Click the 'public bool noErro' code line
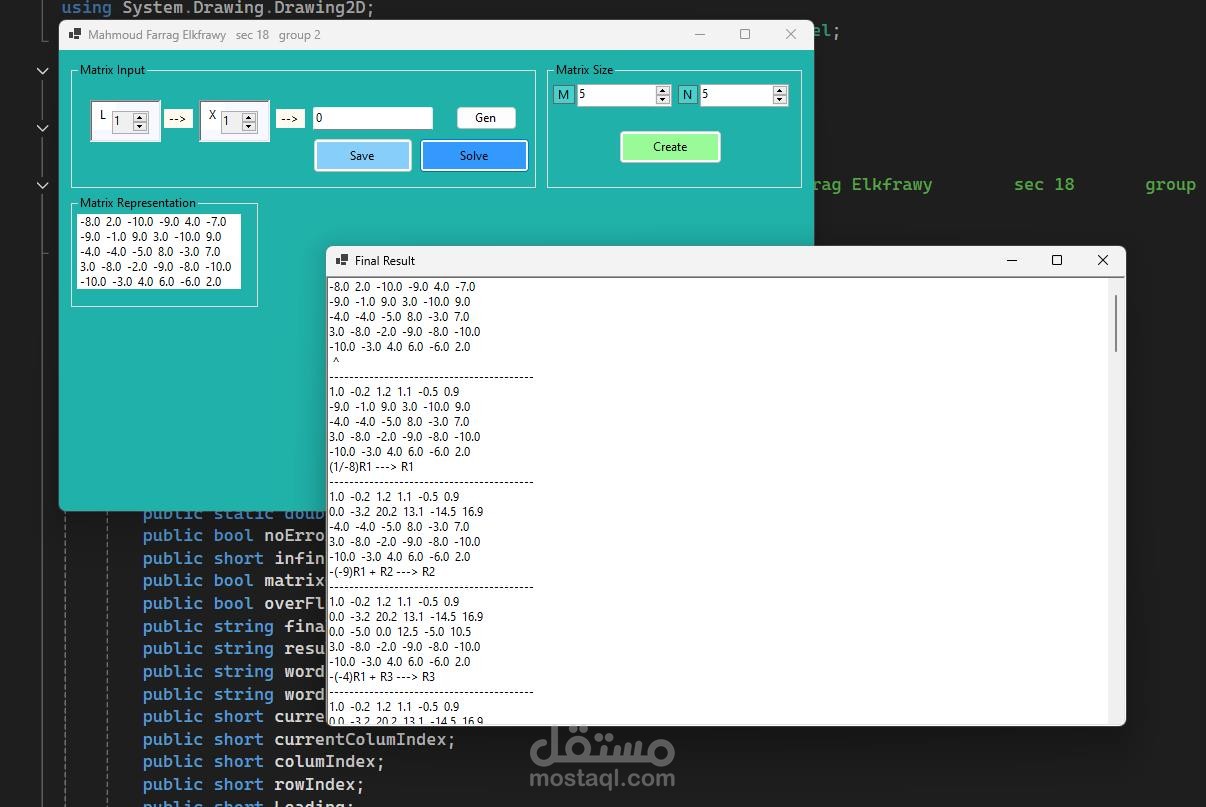 tap(232, 535)
